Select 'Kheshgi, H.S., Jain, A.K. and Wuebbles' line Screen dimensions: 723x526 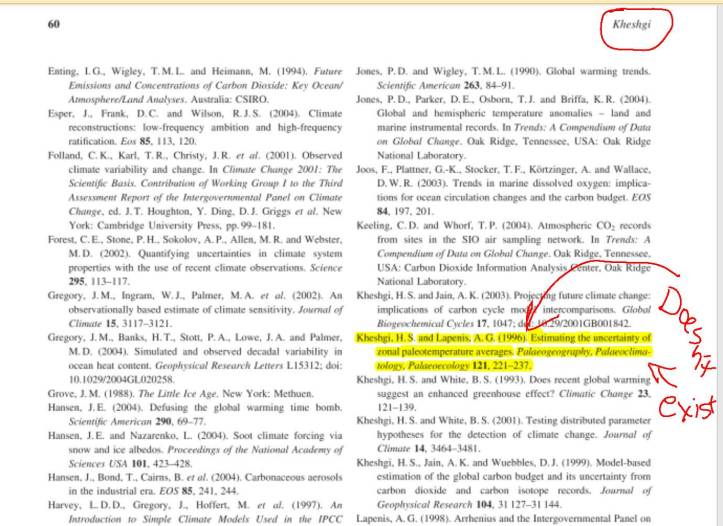coord(504,462)
